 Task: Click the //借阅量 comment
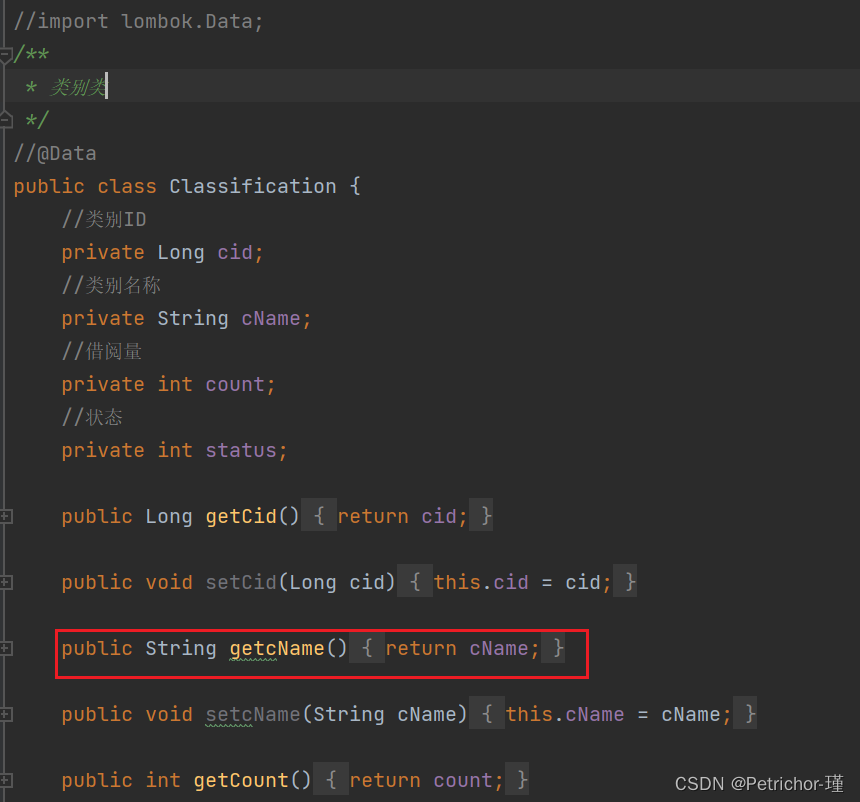coord(101,351)
